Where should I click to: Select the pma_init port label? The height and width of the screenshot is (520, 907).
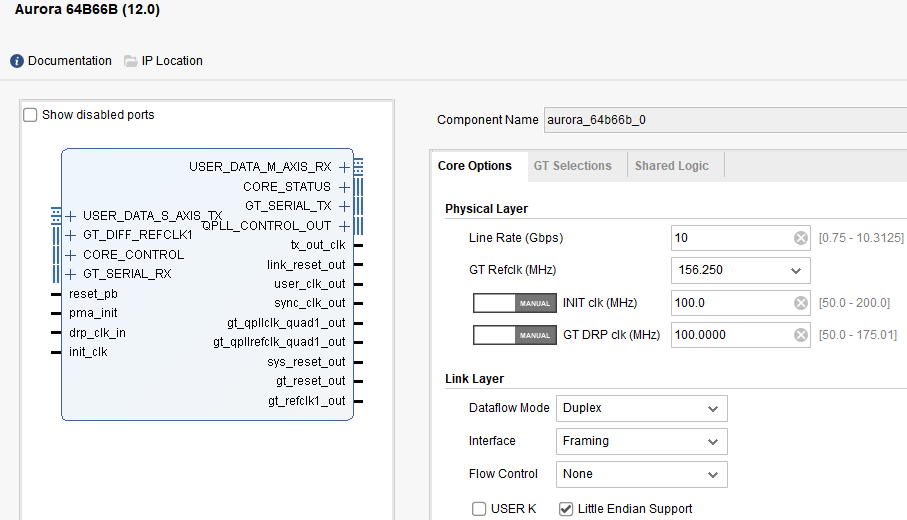pos(93,313)
